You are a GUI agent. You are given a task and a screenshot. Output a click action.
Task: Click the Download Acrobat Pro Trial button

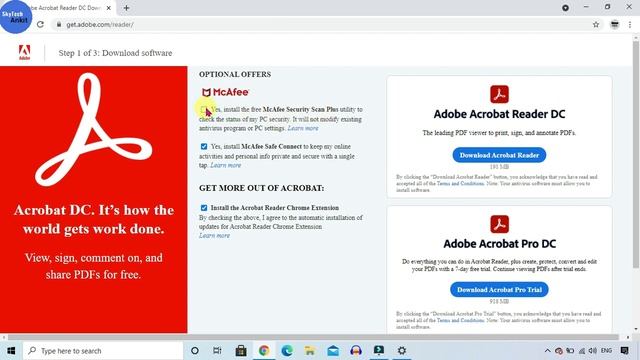pyautogui.click(x=499, y=289)
